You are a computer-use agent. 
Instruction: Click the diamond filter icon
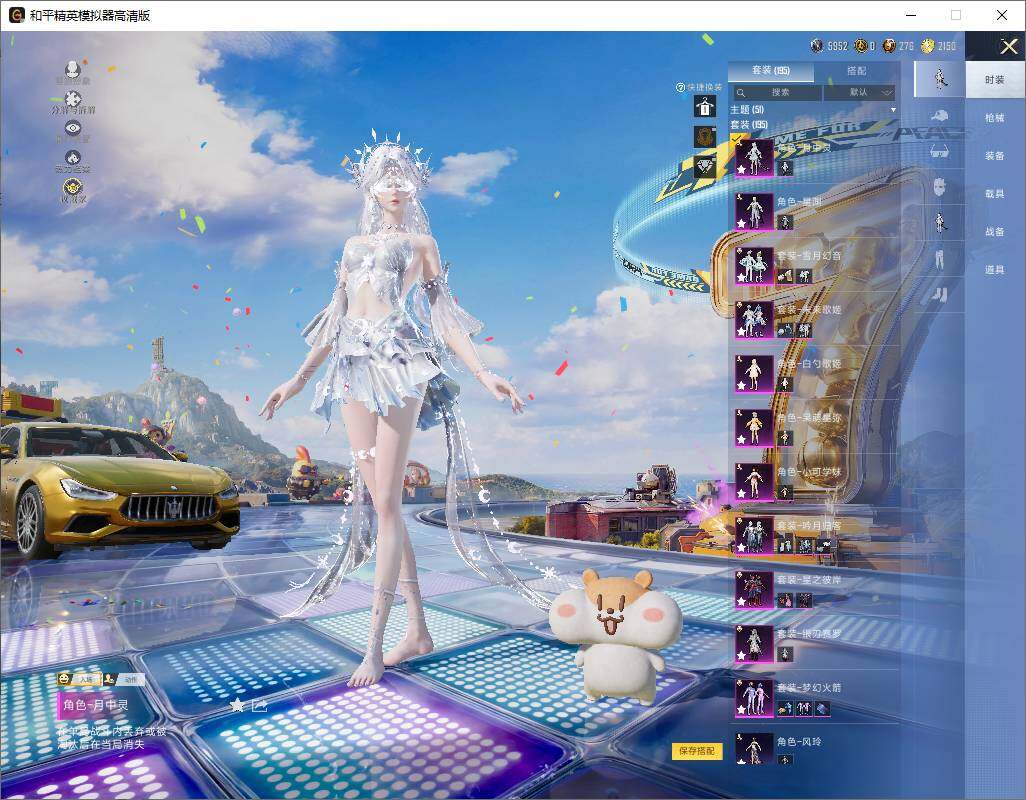click(704, 166)
